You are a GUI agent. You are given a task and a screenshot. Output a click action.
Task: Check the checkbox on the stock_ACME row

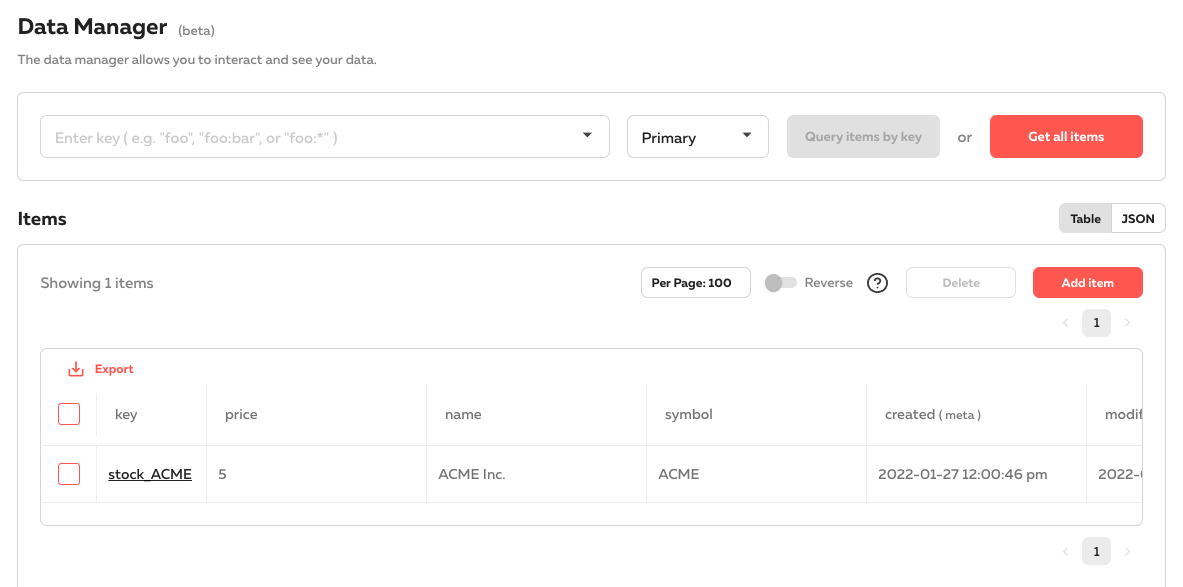pos(69,473)
